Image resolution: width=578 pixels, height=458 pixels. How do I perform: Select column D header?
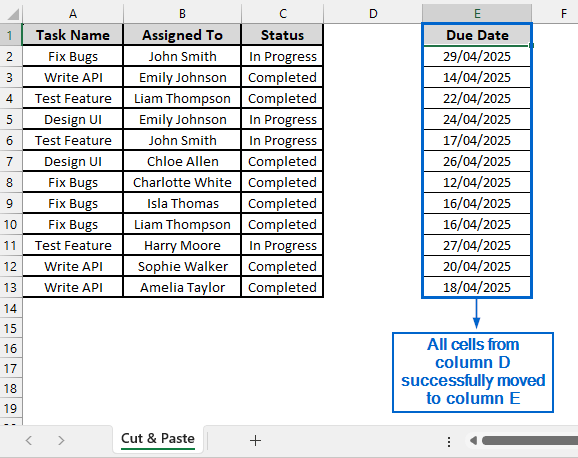tap(373, 14)
